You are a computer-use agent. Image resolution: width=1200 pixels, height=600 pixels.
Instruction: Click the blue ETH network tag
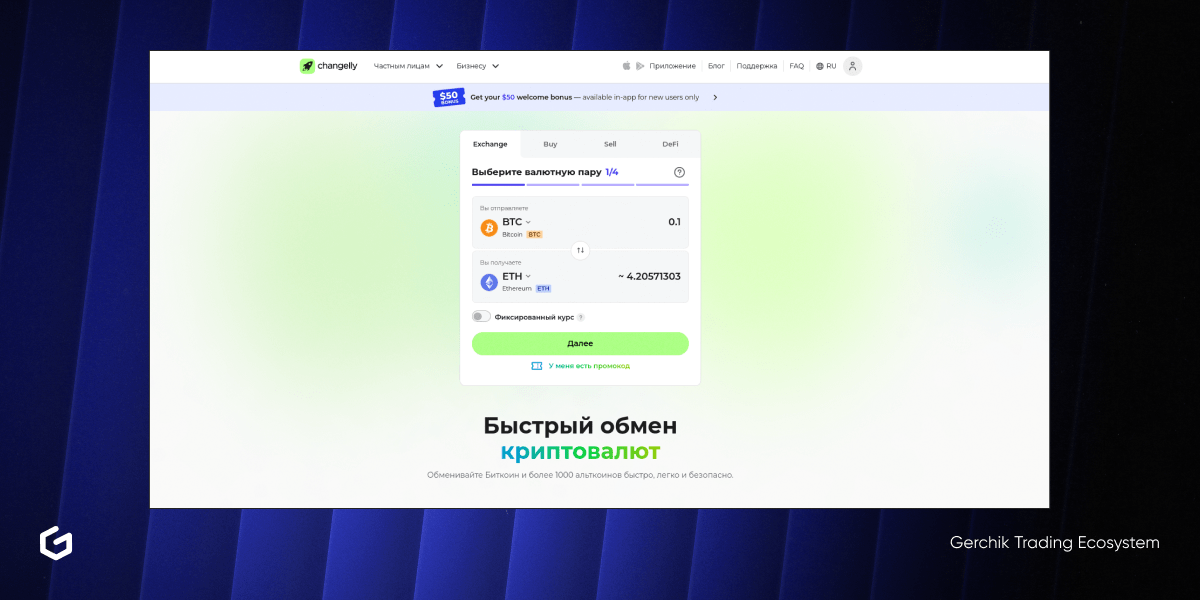pos(543,288)
